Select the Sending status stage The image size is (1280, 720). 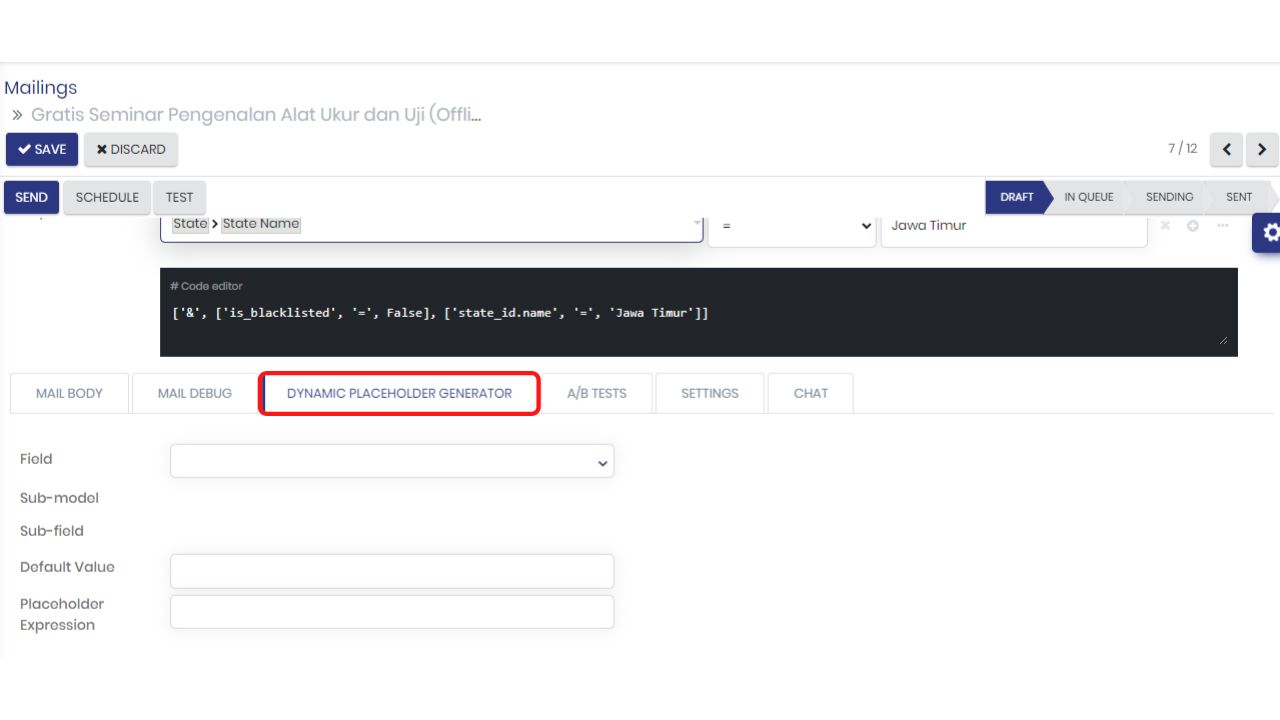point(1169,197)
